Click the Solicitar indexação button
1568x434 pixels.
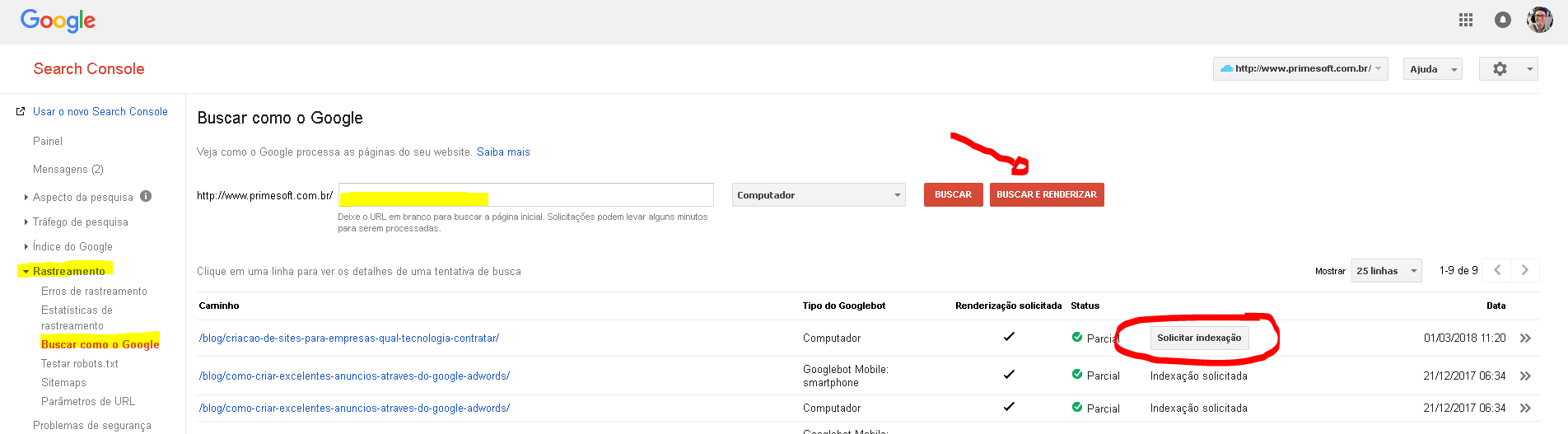pos(1199,338)
